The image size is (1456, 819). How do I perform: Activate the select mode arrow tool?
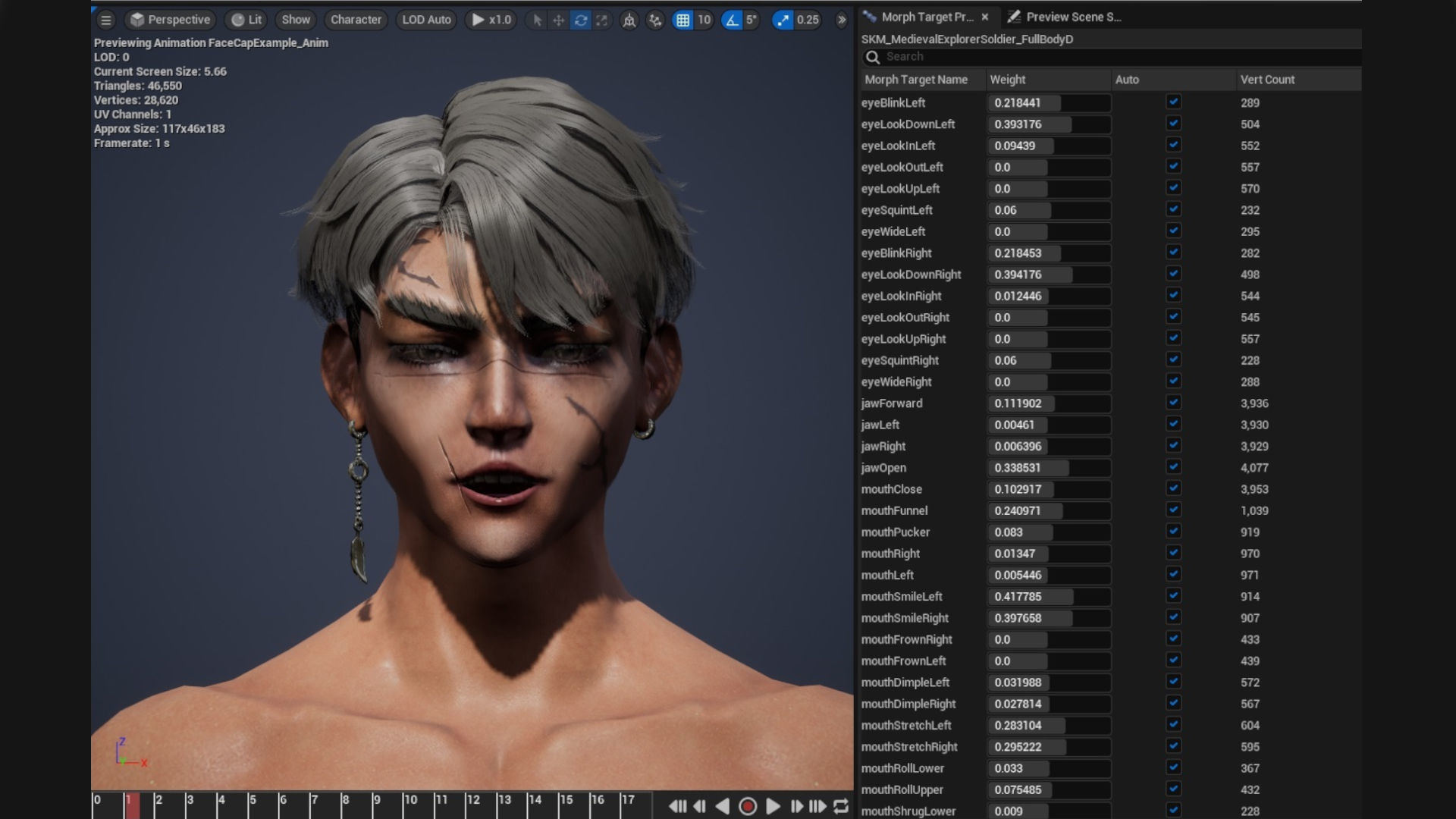pyautogui.click(x=537, y=20)
